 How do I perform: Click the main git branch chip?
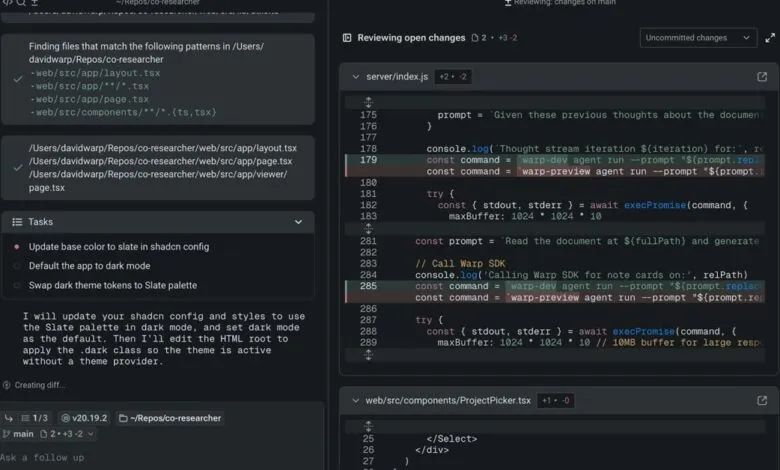point(18,434)
